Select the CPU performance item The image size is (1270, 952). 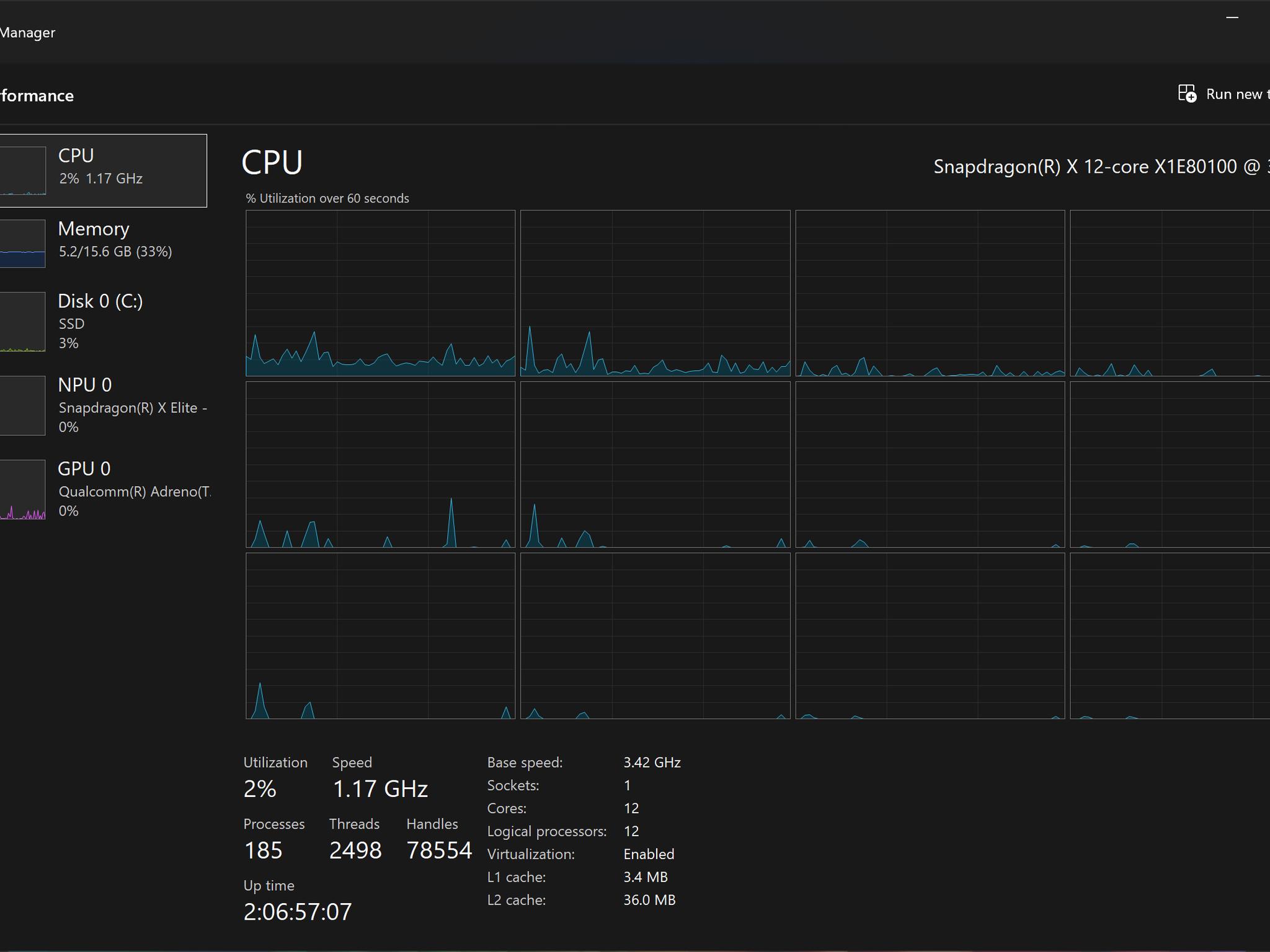point(103,170)
